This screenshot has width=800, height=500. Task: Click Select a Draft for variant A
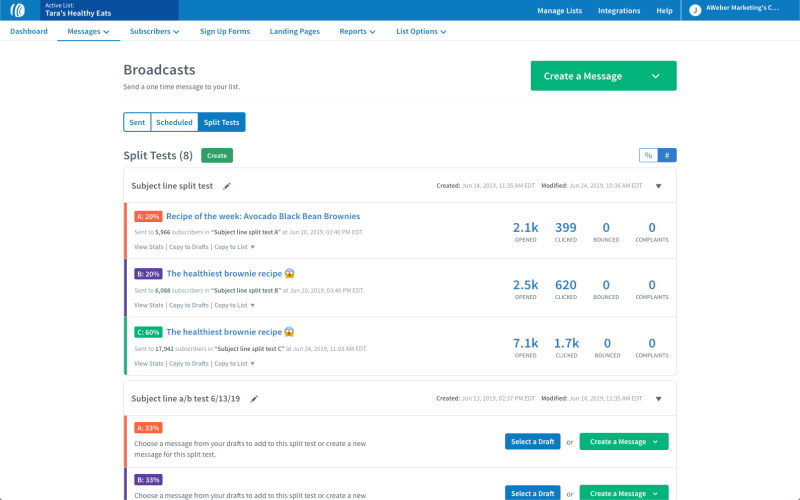532,441
